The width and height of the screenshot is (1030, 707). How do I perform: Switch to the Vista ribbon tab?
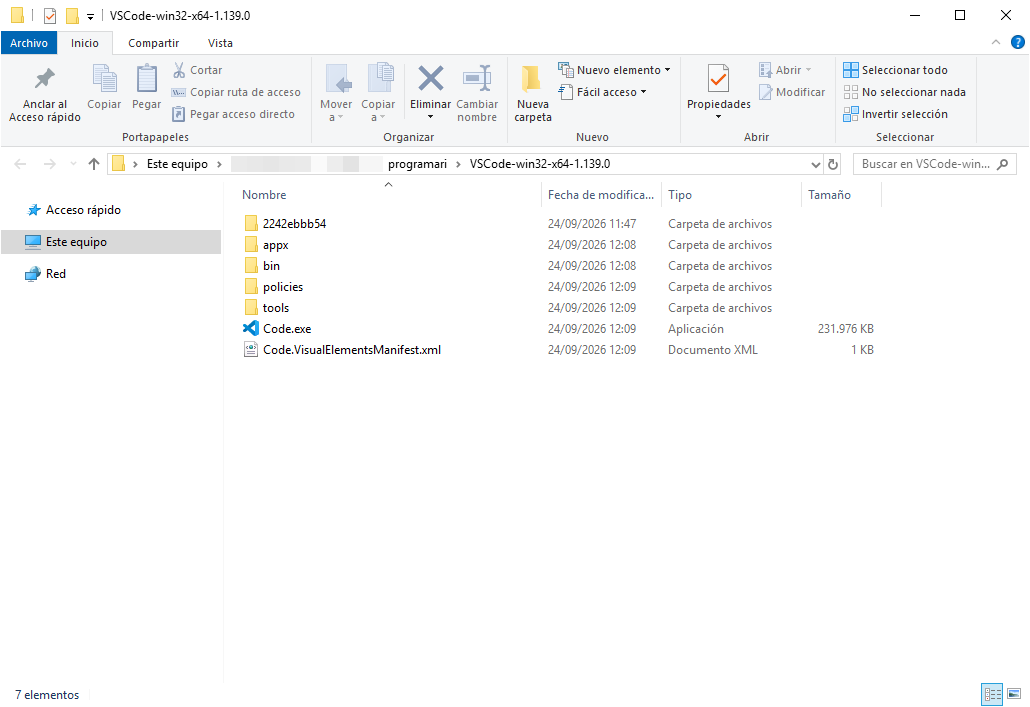[x=220, y=43]
